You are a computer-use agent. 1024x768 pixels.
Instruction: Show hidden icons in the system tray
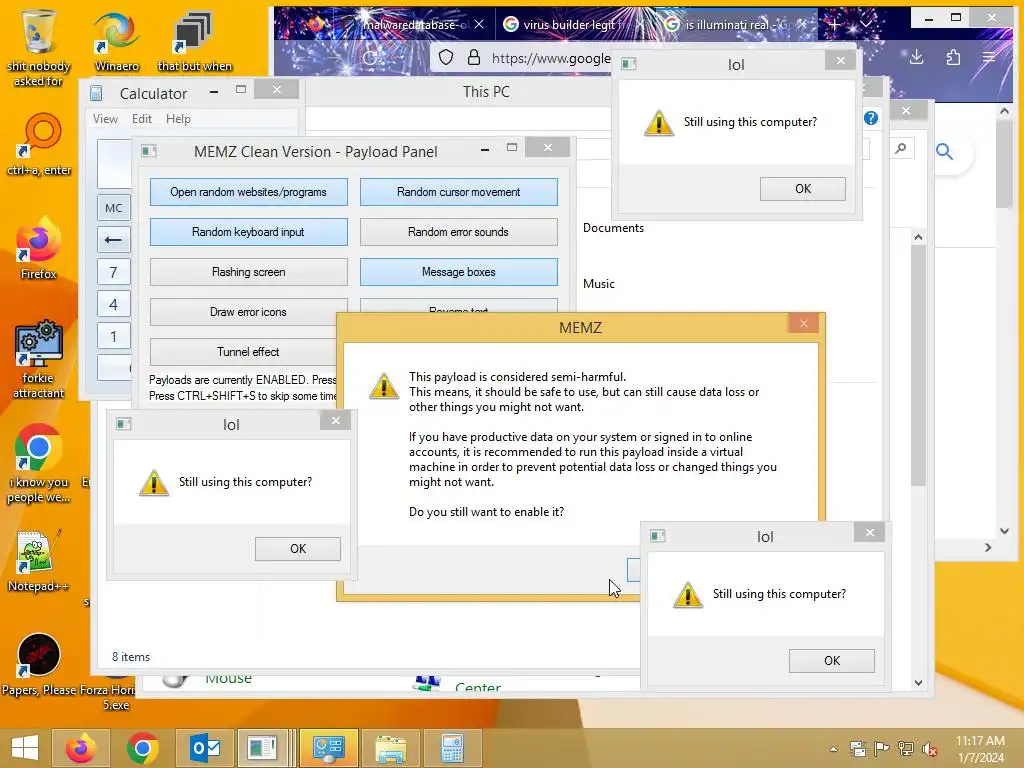tap(833, 749)
